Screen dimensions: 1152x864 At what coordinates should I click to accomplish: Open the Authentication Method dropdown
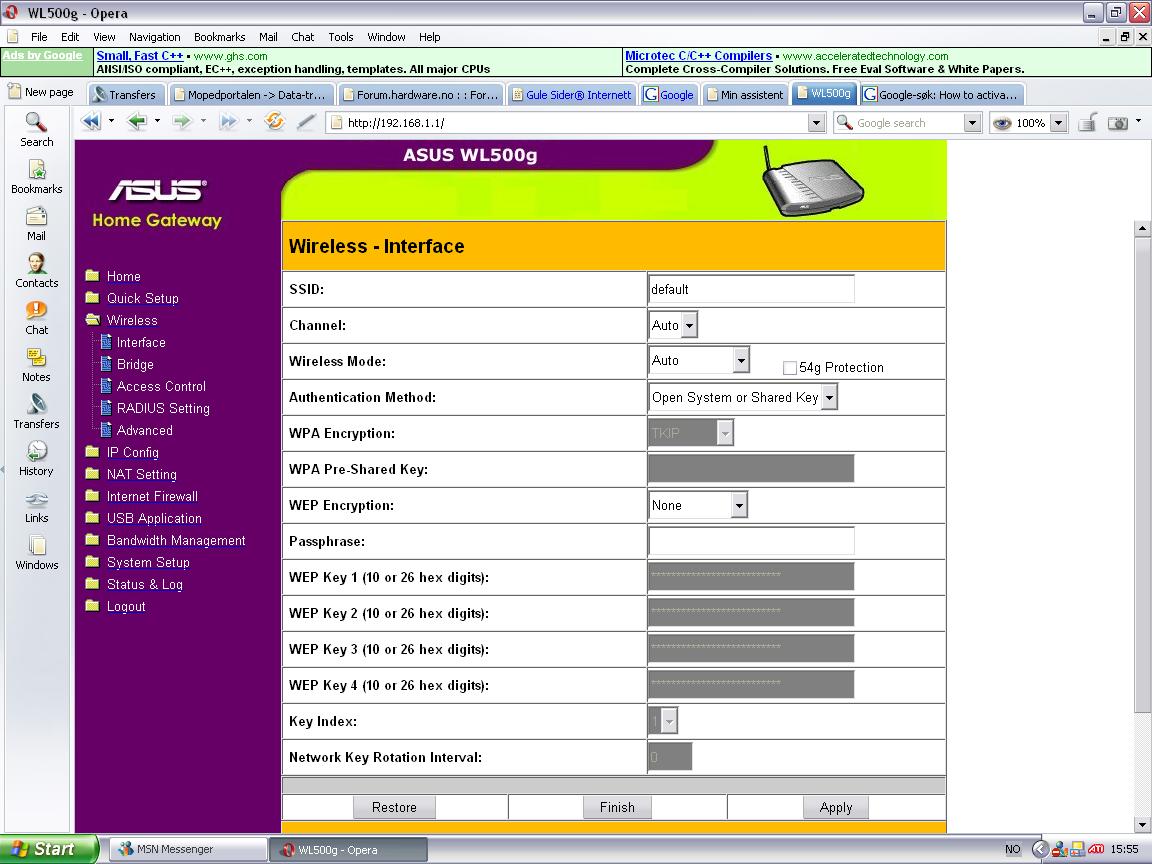point(829,397)
